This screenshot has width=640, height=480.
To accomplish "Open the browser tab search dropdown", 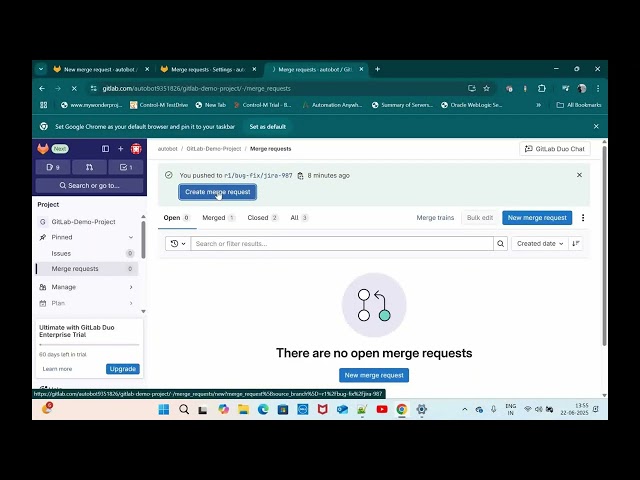I will pos(41,69).
